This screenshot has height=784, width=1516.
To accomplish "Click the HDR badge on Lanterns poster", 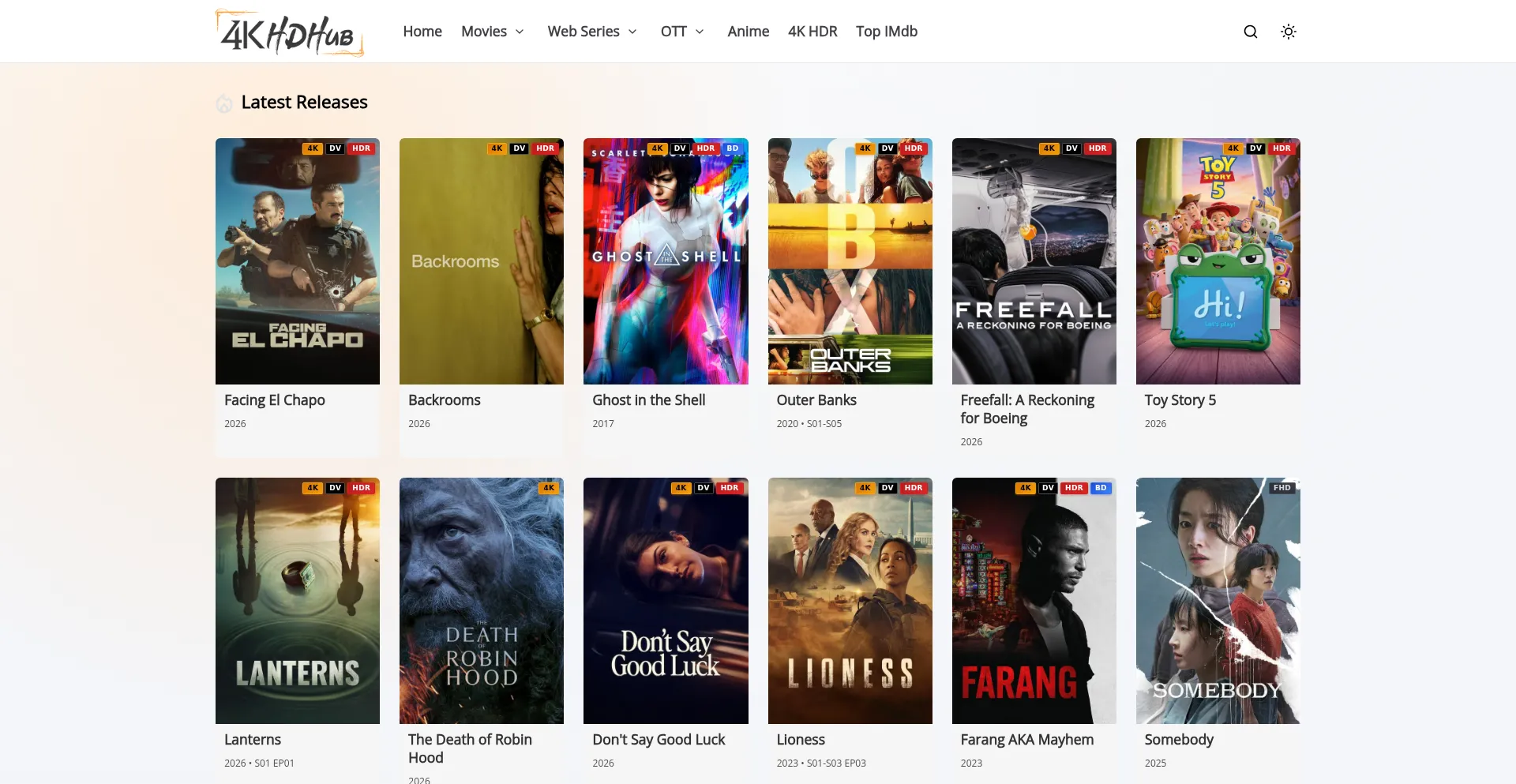I will 362,488.
